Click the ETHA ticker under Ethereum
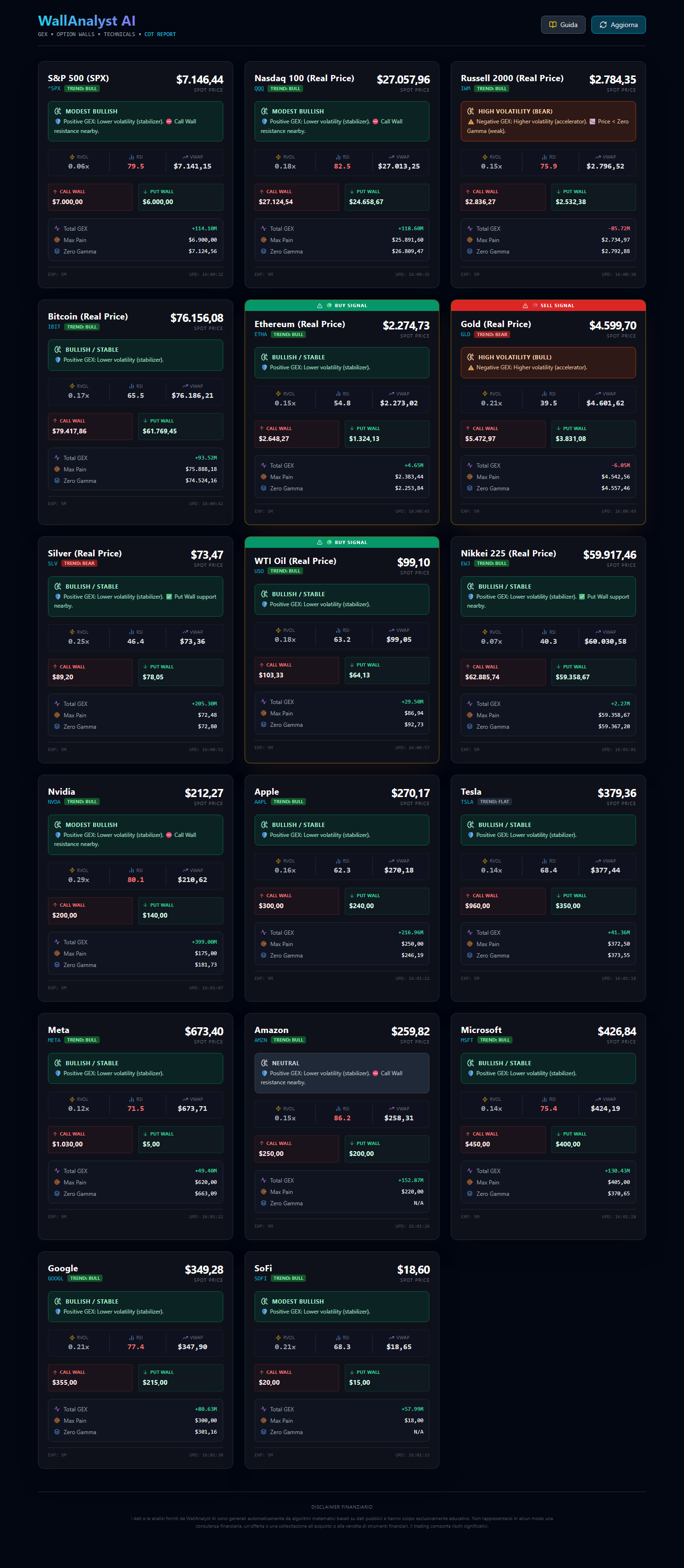Image resolution: width=684 pixels, height=1568 pixels. pyautogui.click(x=261, y=335)
